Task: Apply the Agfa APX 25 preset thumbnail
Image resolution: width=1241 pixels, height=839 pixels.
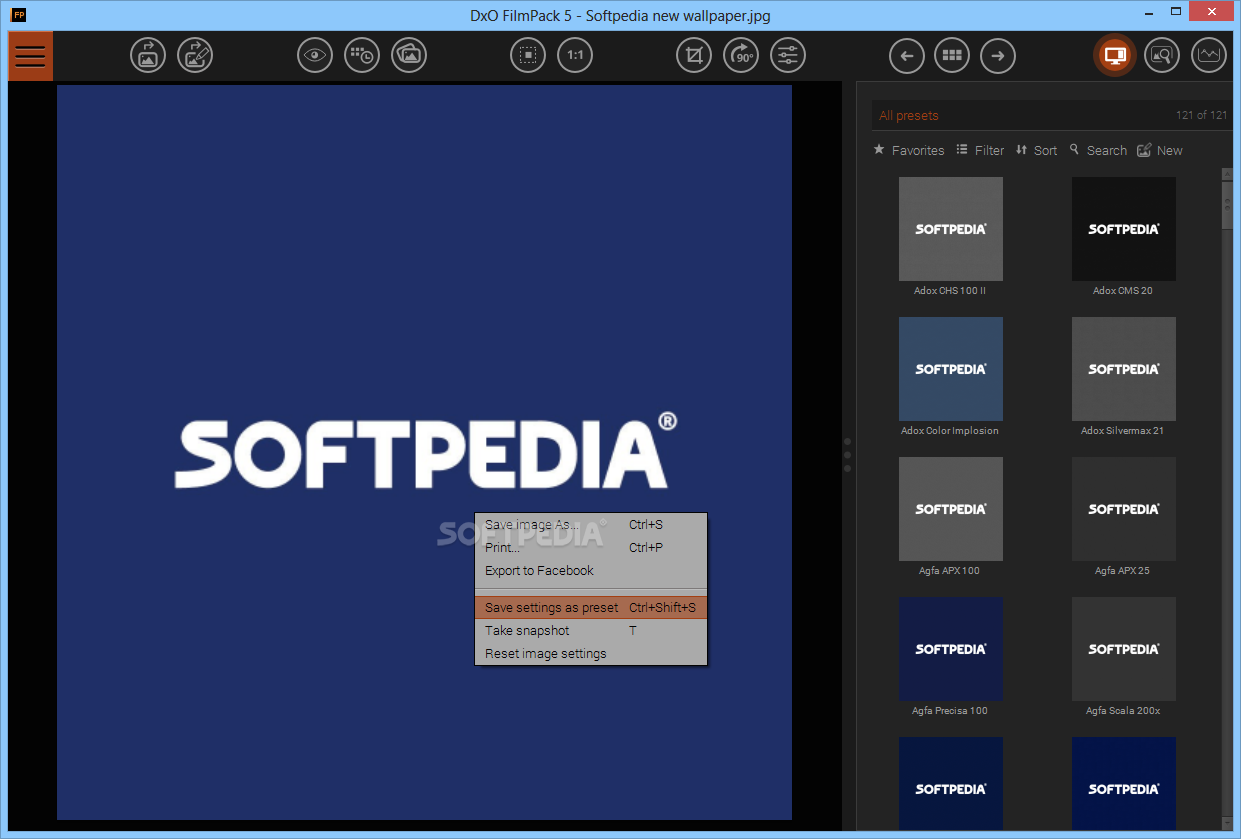Action: [x=1124, y=509]
